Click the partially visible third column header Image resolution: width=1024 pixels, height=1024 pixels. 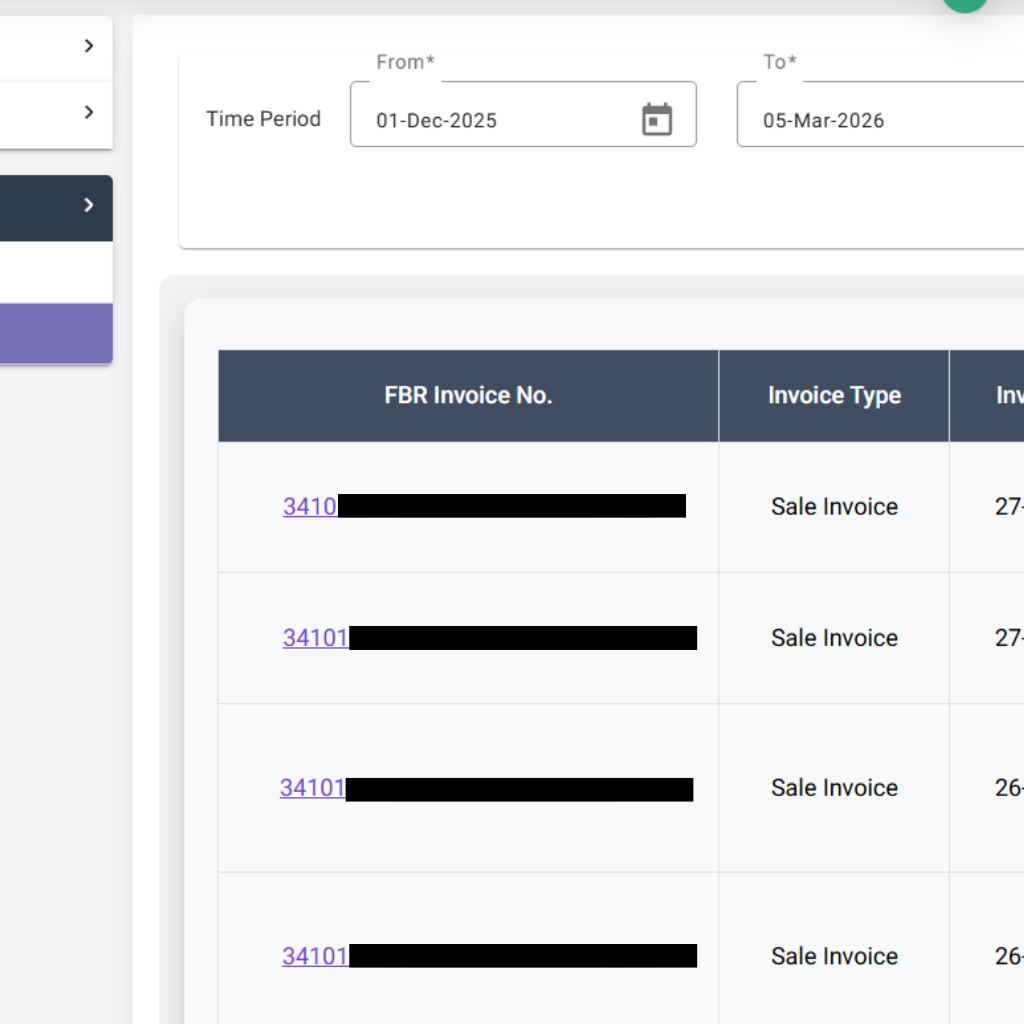click(x=1008, y=396)
